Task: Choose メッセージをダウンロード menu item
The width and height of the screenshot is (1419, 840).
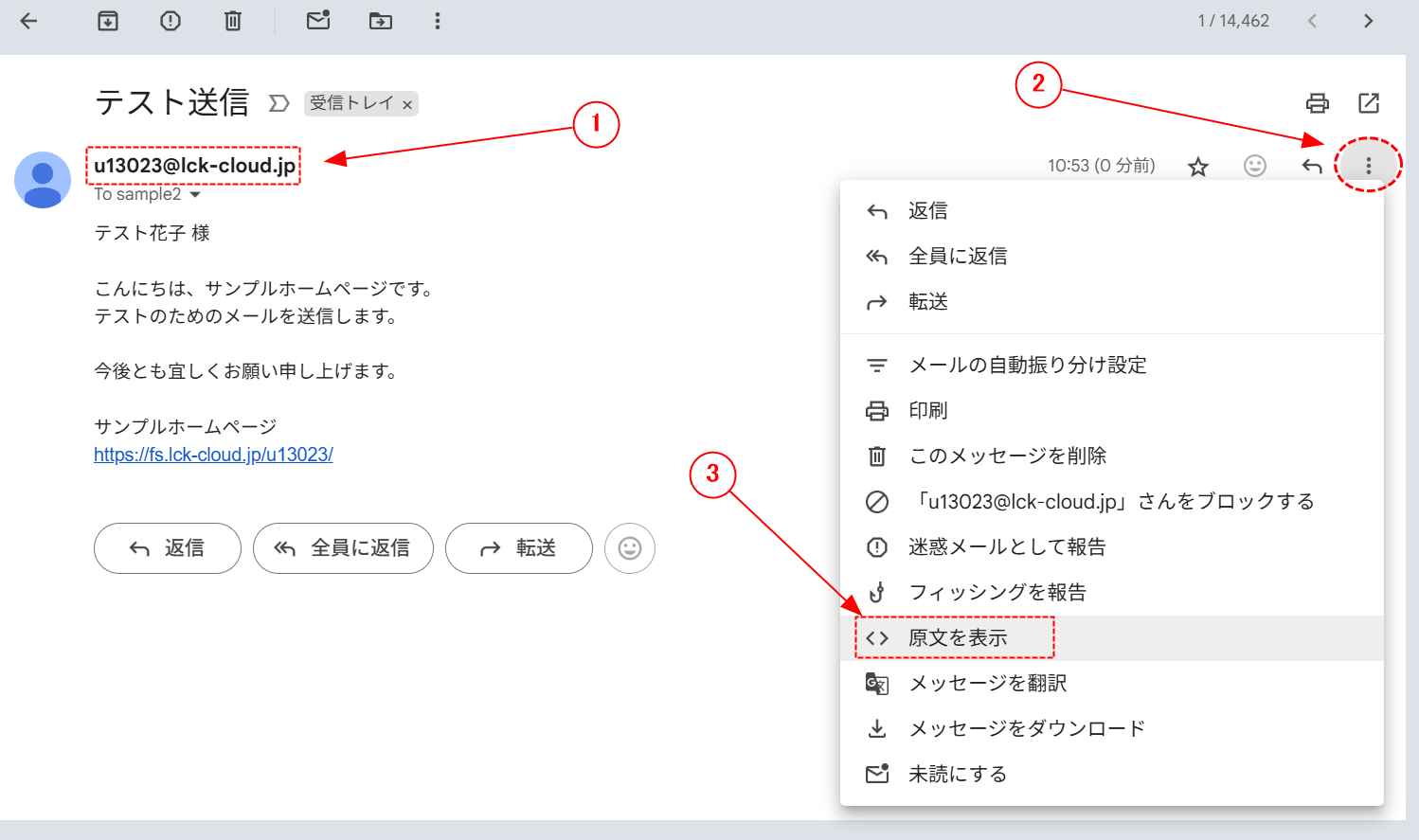Action: [1112, 729]
